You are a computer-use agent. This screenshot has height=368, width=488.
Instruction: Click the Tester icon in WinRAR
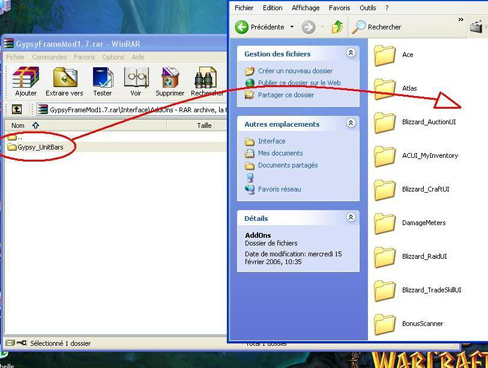tap(102, 82)
